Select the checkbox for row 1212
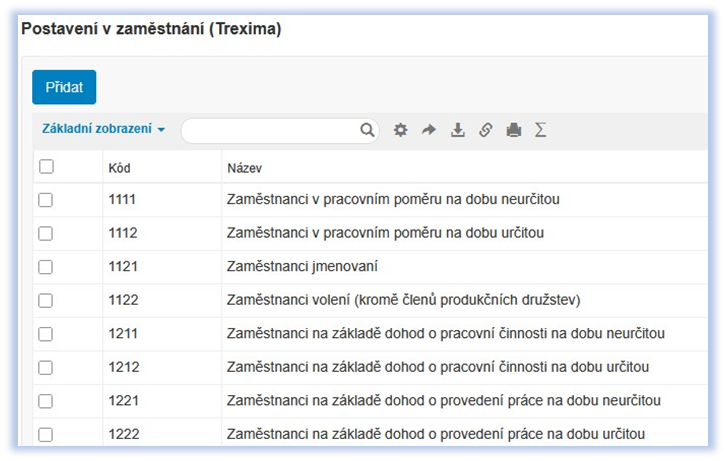This screenshot has width=726, height=461. (45, 367)
